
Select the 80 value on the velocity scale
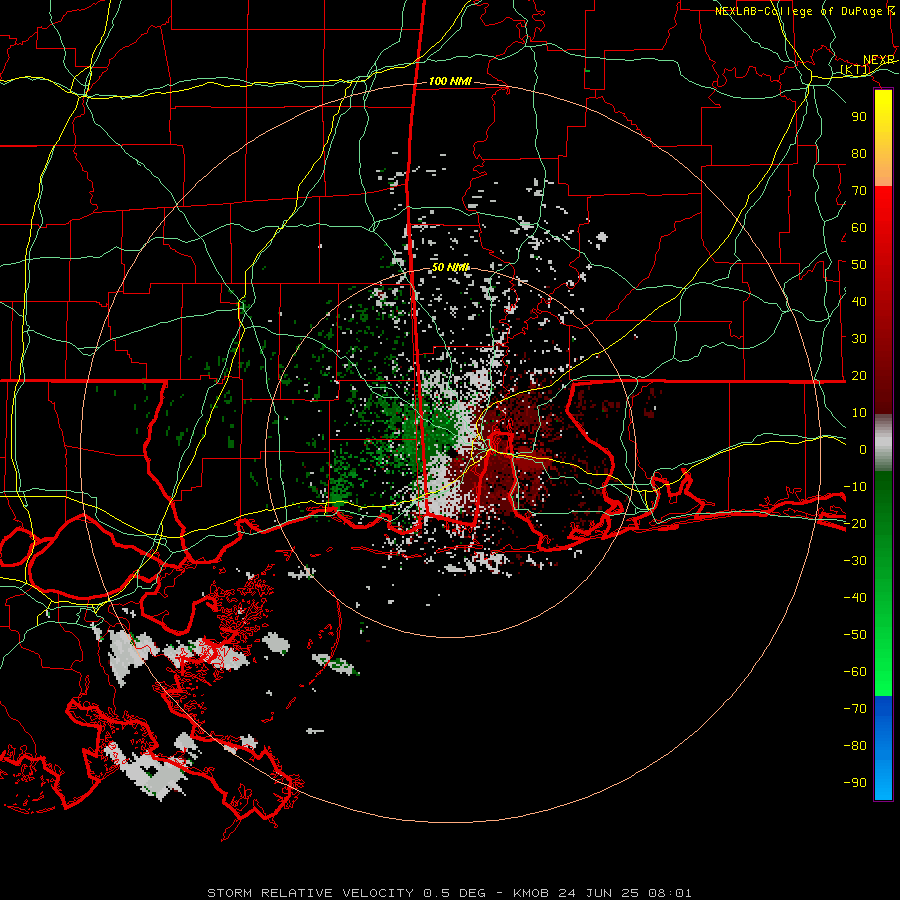(859, 153)
